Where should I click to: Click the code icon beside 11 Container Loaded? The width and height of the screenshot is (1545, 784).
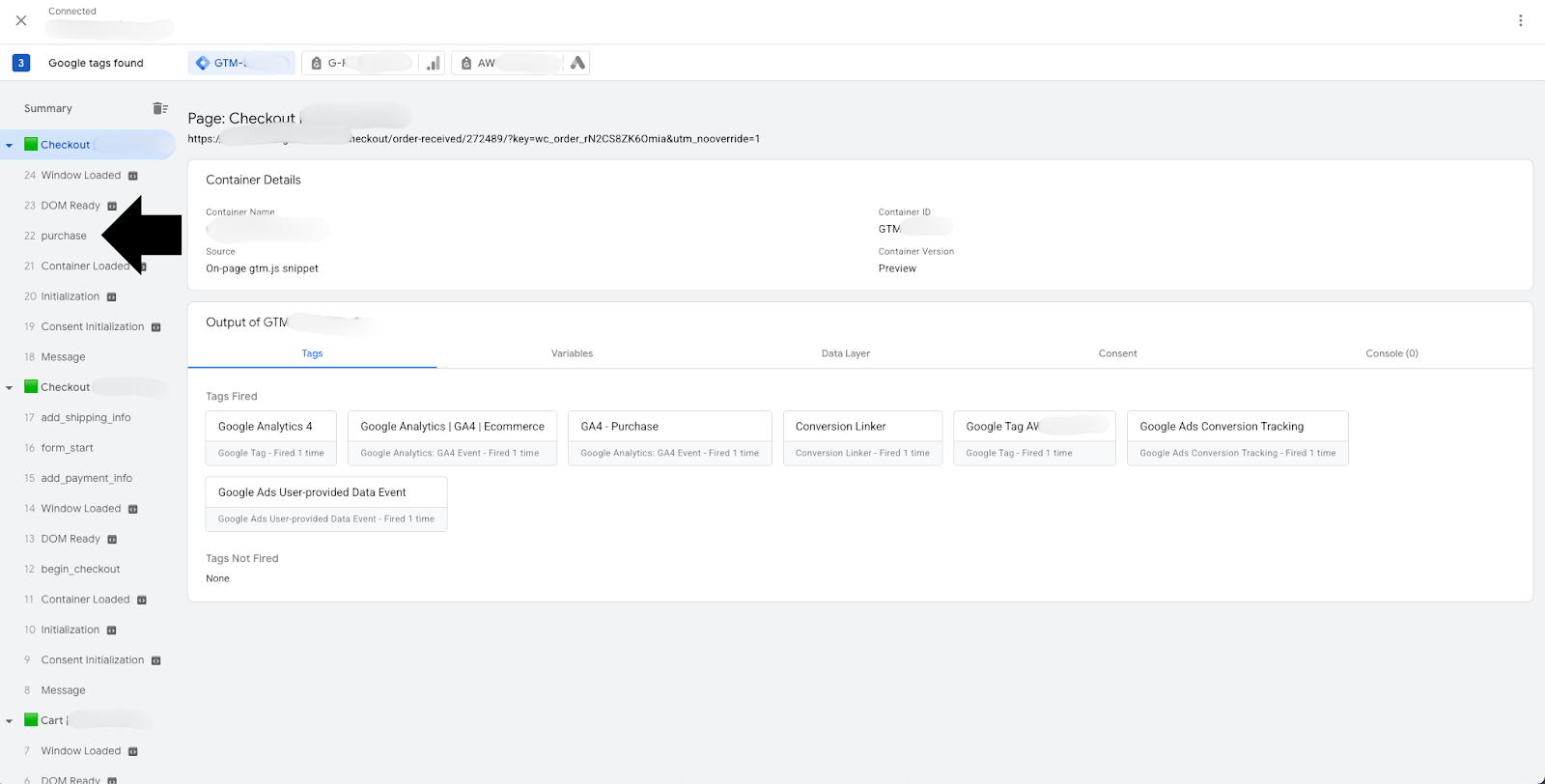click(142, 600)
